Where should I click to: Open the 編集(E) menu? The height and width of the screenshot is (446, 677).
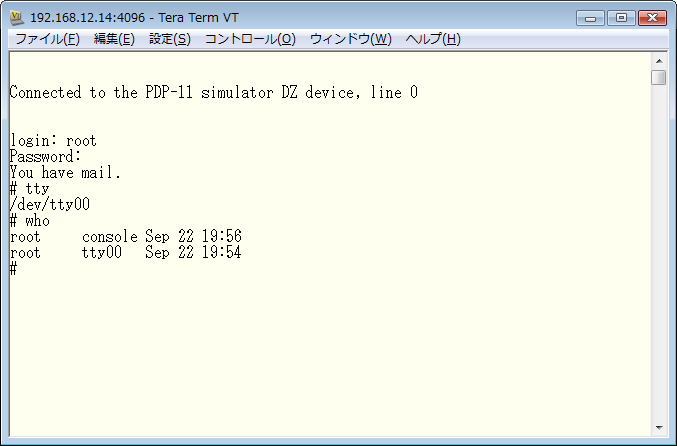click(x=114, y=39)
